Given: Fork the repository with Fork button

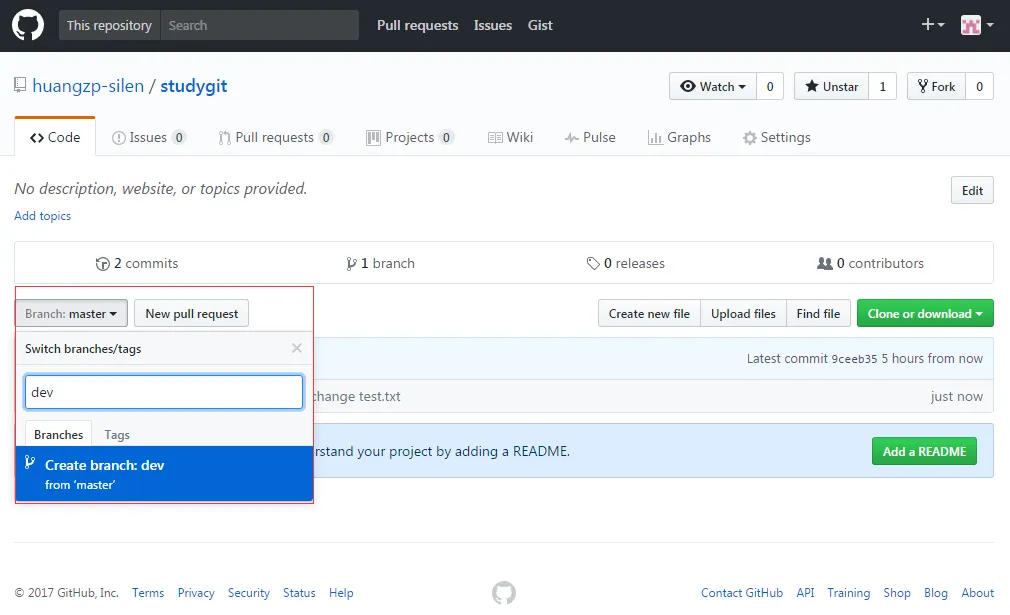Looking at the screenshot, I should tap(935, 87).
